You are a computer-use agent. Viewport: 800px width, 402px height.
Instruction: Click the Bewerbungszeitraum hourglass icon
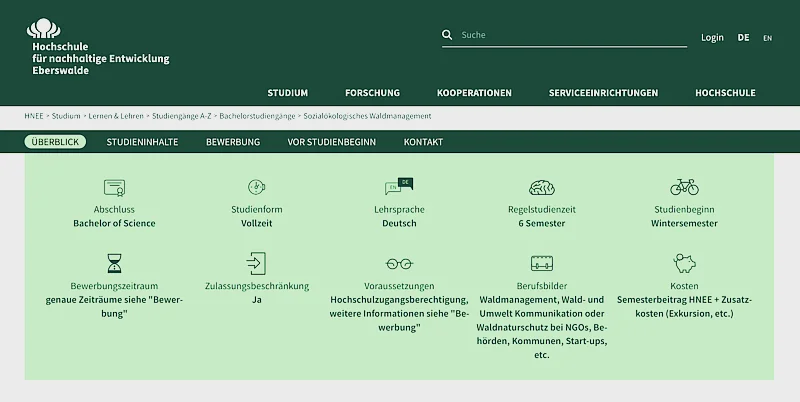click(114, 264)
